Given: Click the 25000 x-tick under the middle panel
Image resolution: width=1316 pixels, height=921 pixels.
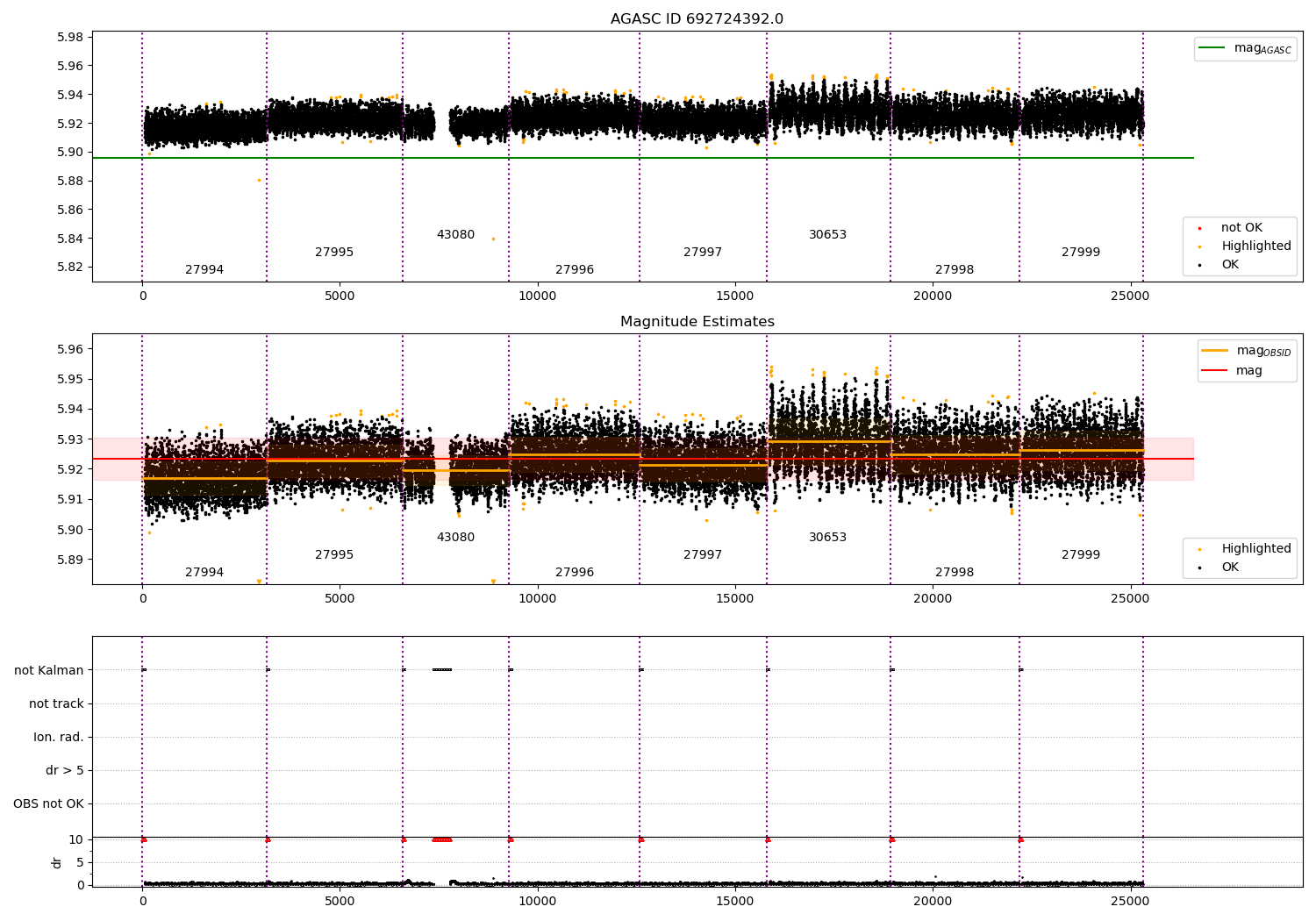Looking at the screenshot, I should pyautogui.click(x=1130, y=599).
